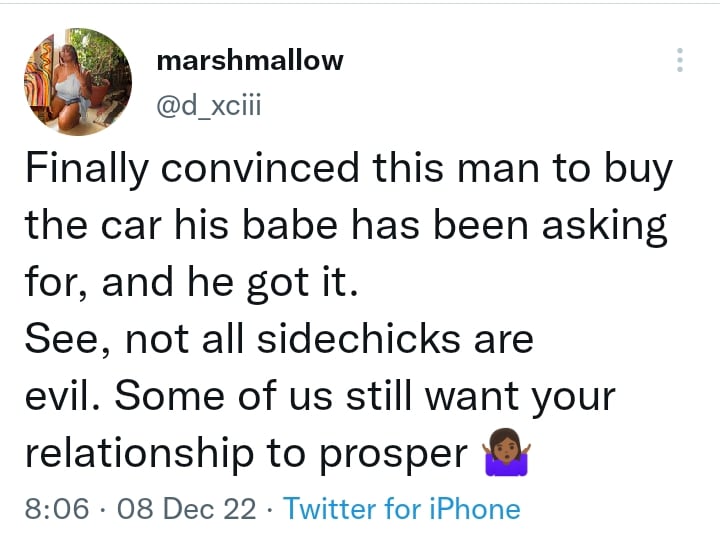
Task: Click the display name marshmallow
Action: coord(250,60)
